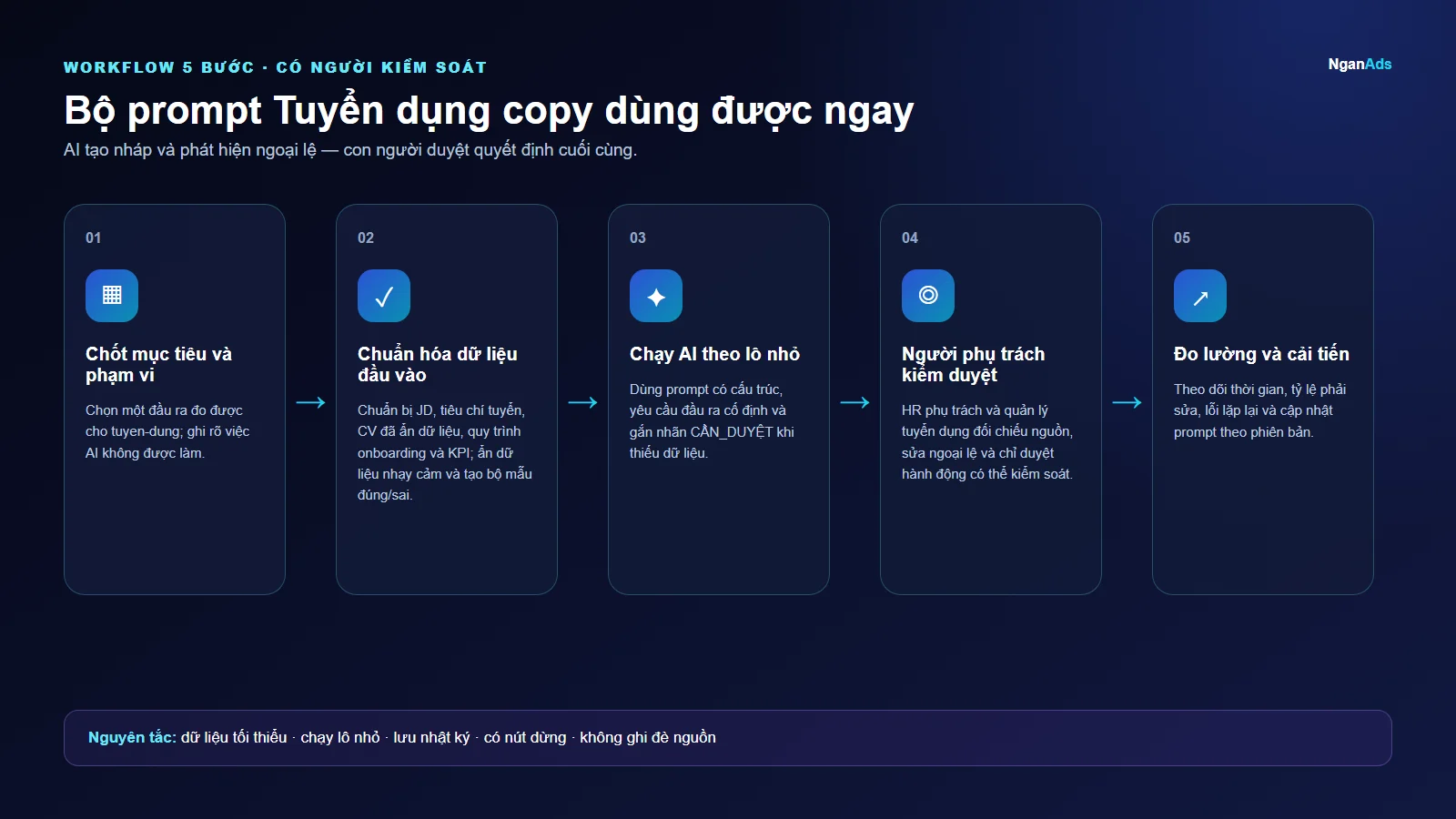Click the diagonal arrow icon in step 05

[x=1200, y=296]
